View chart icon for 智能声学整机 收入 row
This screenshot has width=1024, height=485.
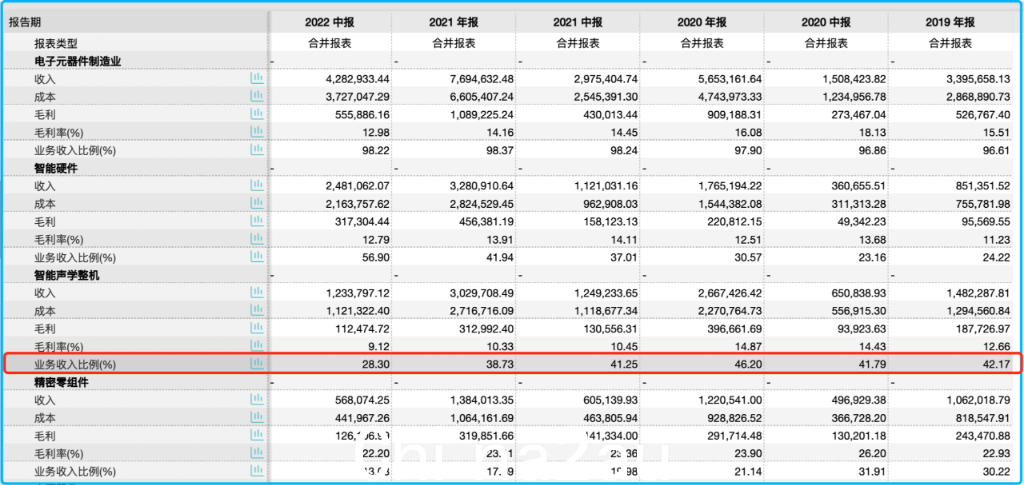pyautogui.click(x=257, y=292)
